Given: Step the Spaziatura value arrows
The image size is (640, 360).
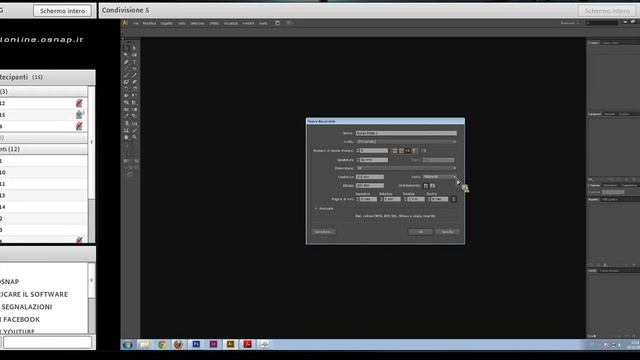Looking at the screenshot, I should coord(358,160).
